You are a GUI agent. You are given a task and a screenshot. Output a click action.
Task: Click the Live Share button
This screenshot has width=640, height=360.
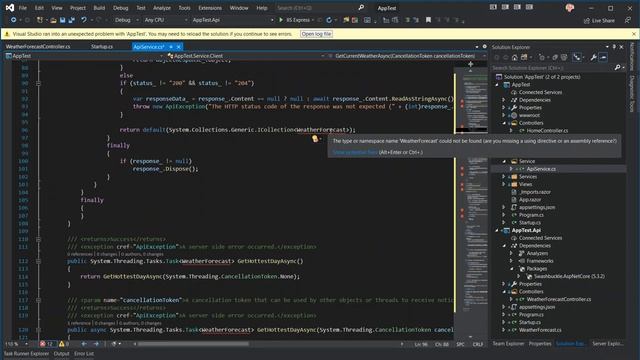[x=599, y=20]
